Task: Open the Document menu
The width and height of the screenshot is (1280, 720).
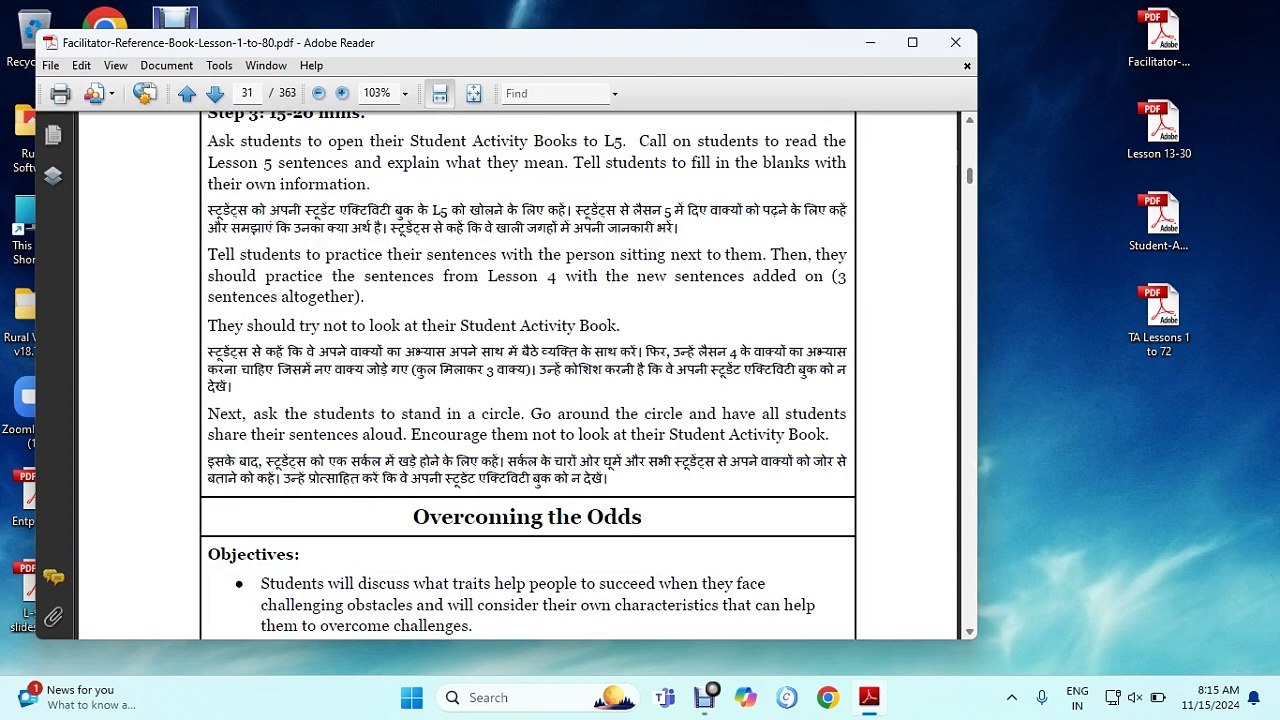Action: (x=166, y=66)
